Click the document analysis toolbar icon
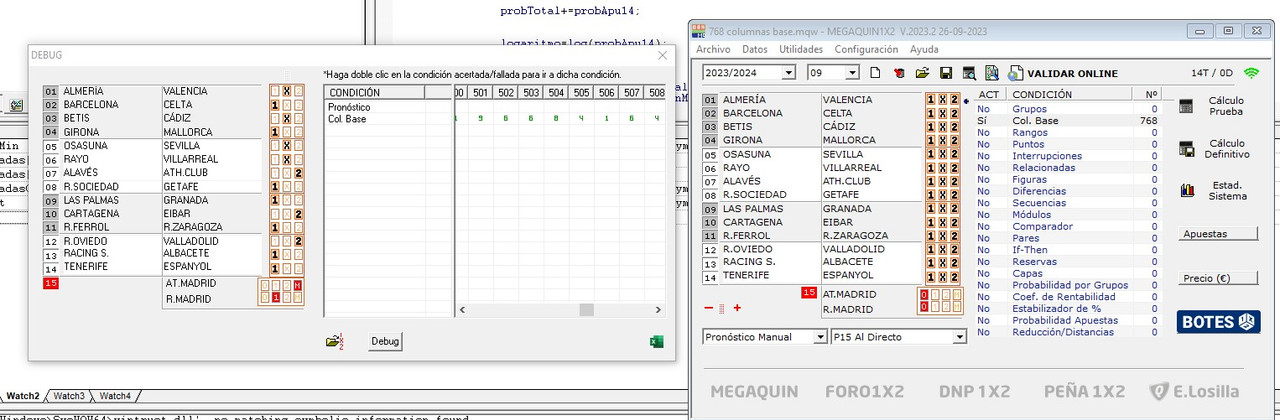Screen dimensions: 1280x420 [992, 73]
